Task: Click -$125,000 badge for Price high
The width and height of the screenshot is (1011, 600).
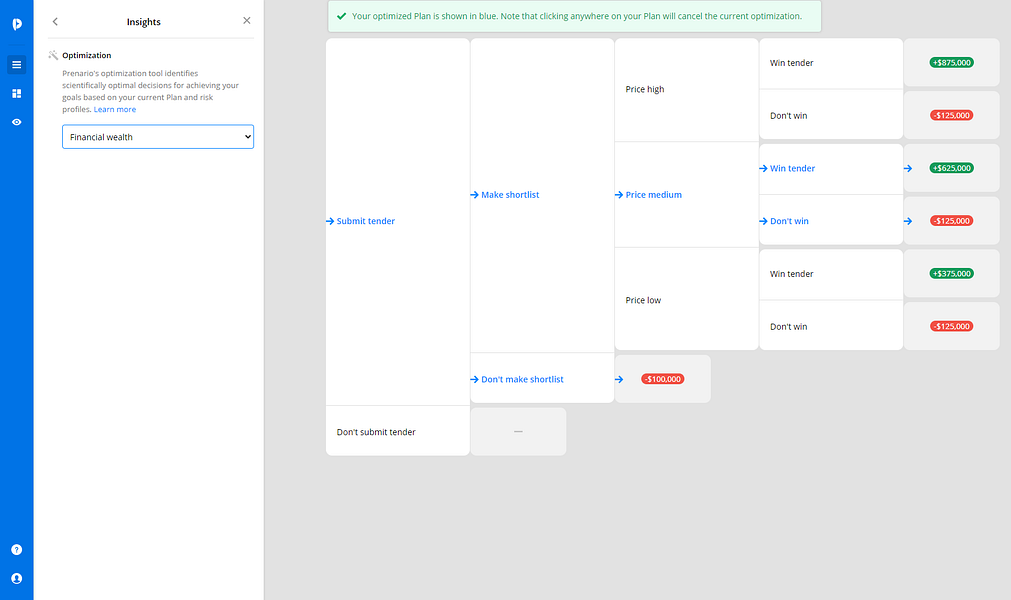Action: [x=952, y=115]
